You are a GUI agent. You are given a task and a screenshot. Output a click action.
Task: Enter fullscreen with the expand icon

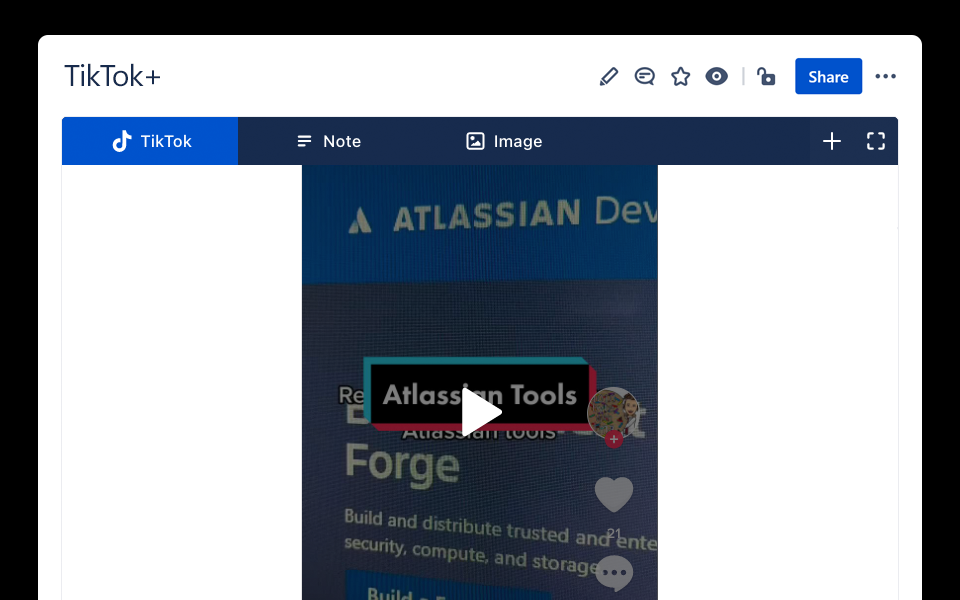[x=876, y=141]
